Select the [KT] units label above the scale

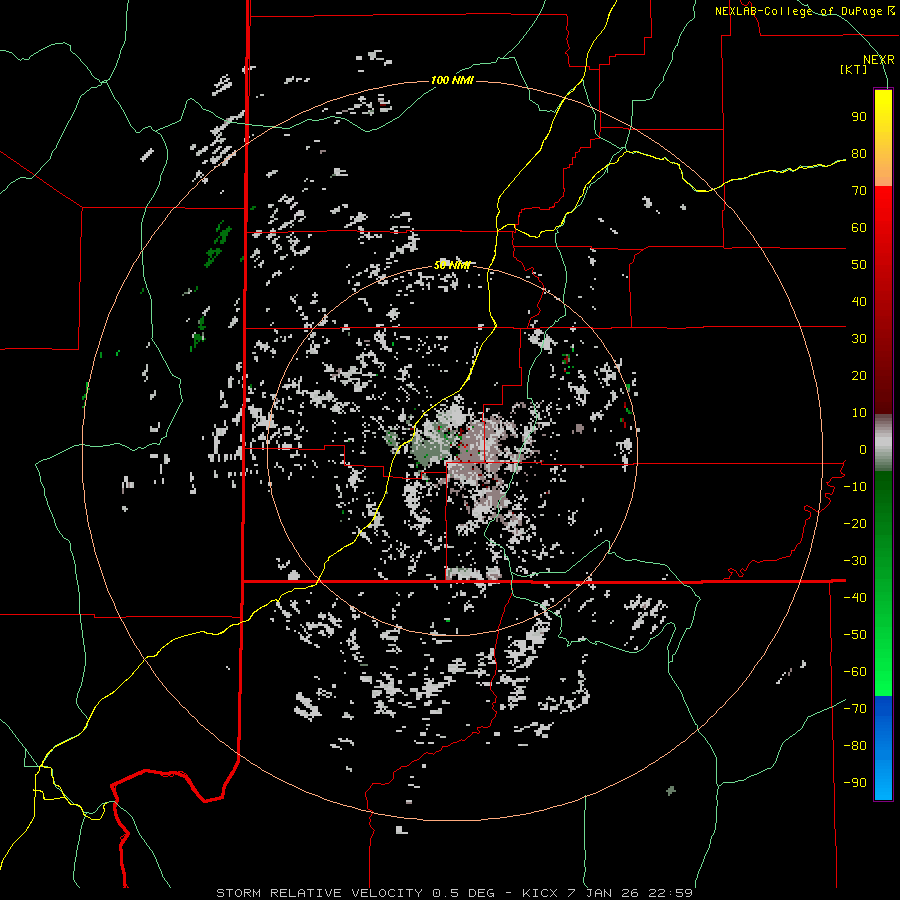pyautogui.click(x=853, y=69)
